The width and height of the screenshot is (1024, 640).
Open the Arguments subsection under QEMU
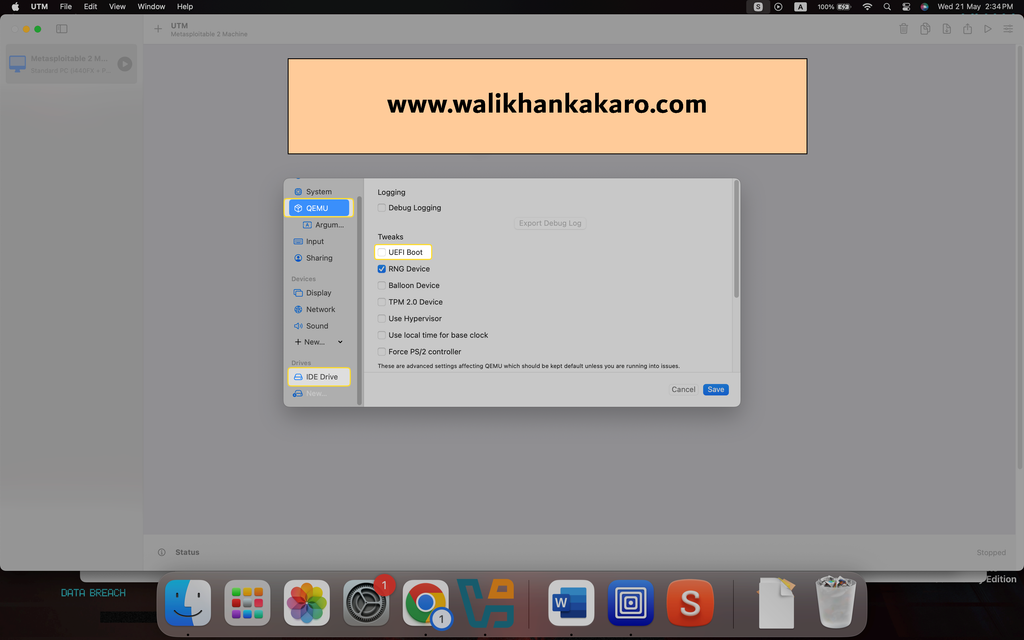pos(323,225)
